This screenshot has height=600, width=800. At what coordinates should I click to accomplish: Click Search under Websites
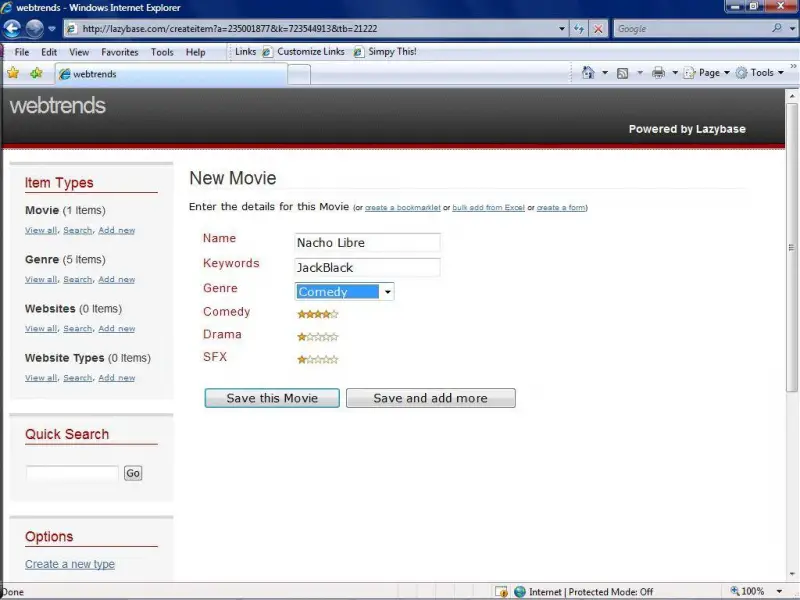[78, 329]
